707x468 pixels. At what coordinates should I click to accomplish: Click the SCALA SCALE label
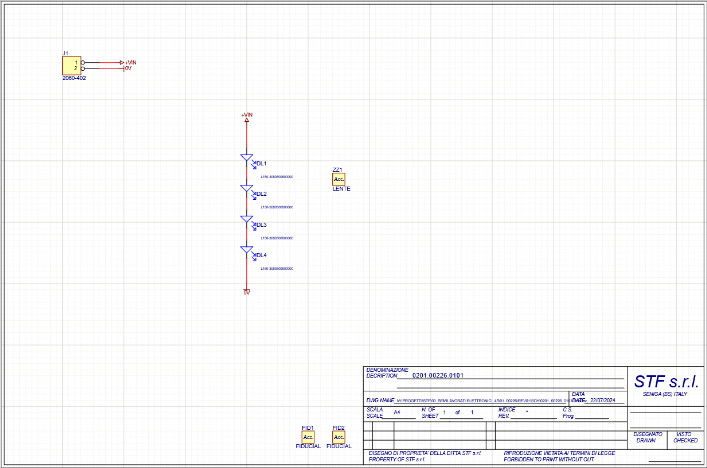click(x=375, y=413)
